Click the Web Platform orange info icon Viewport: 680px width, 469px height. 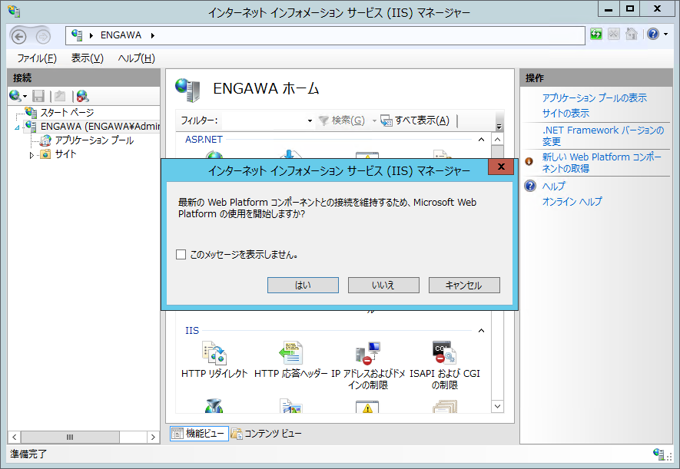click(x=529, y=161)
